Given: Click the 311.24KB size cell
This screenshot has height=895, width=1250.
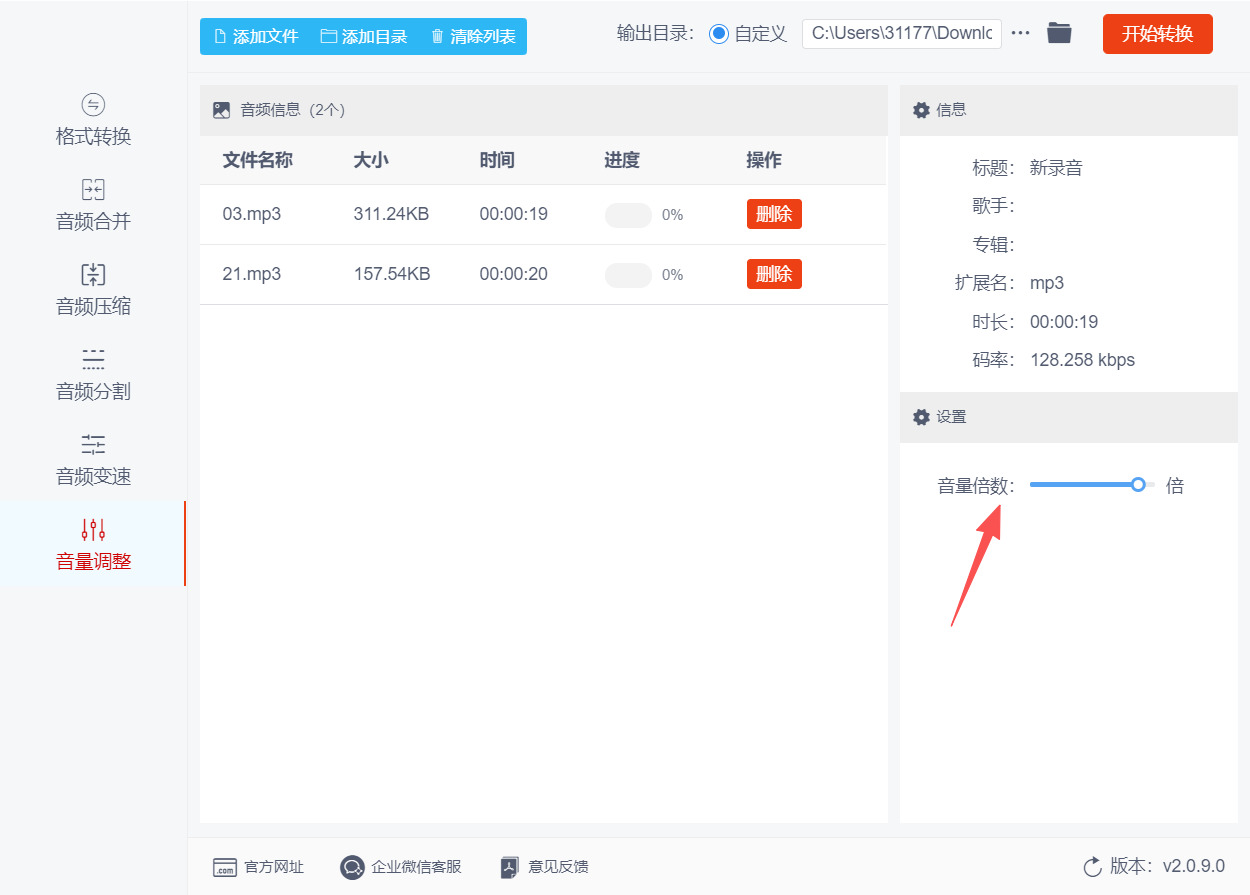Looking at the screenshot, I should (391, 214).
